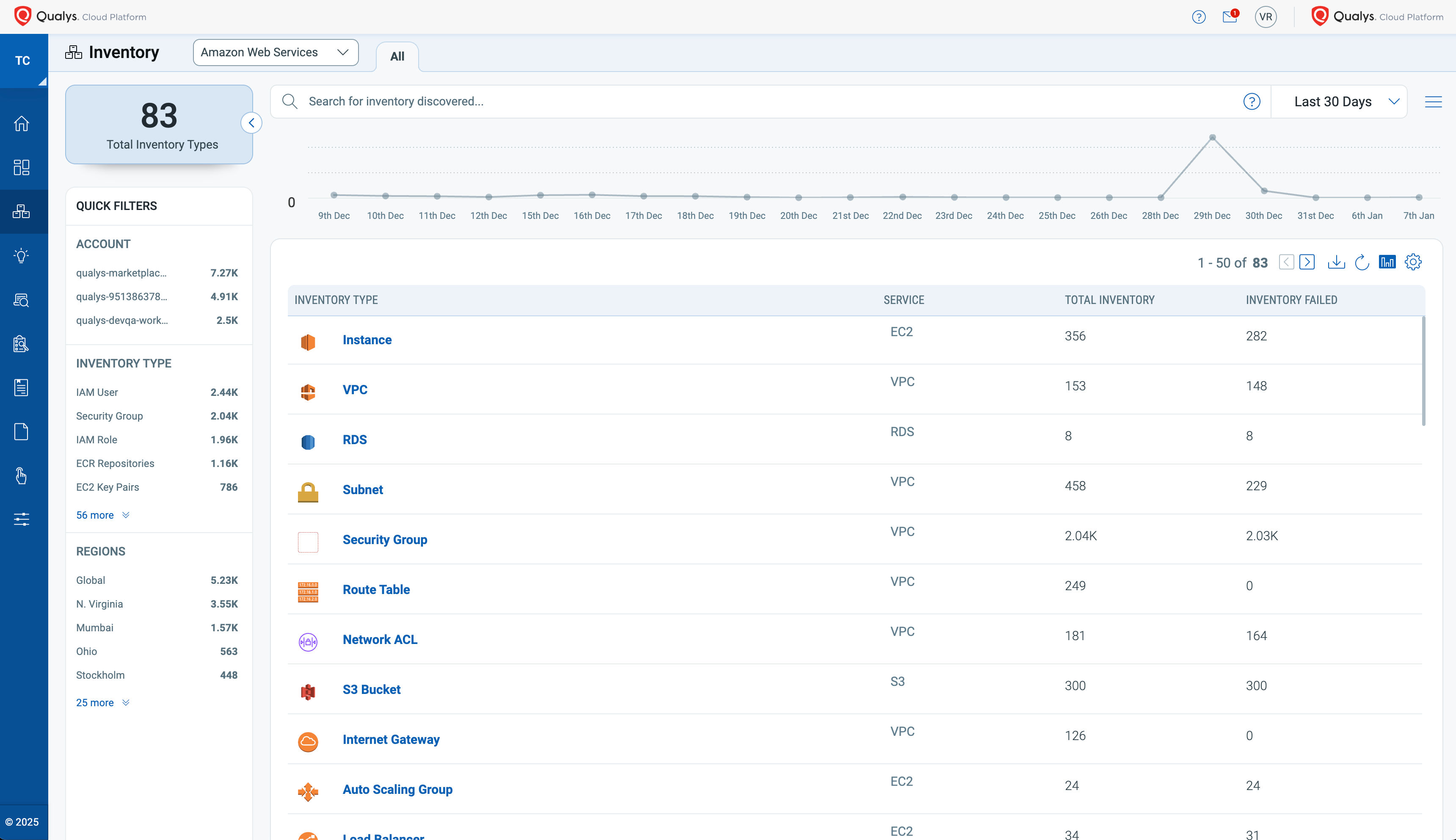Download the inventory list

[x=1336, y=262]
